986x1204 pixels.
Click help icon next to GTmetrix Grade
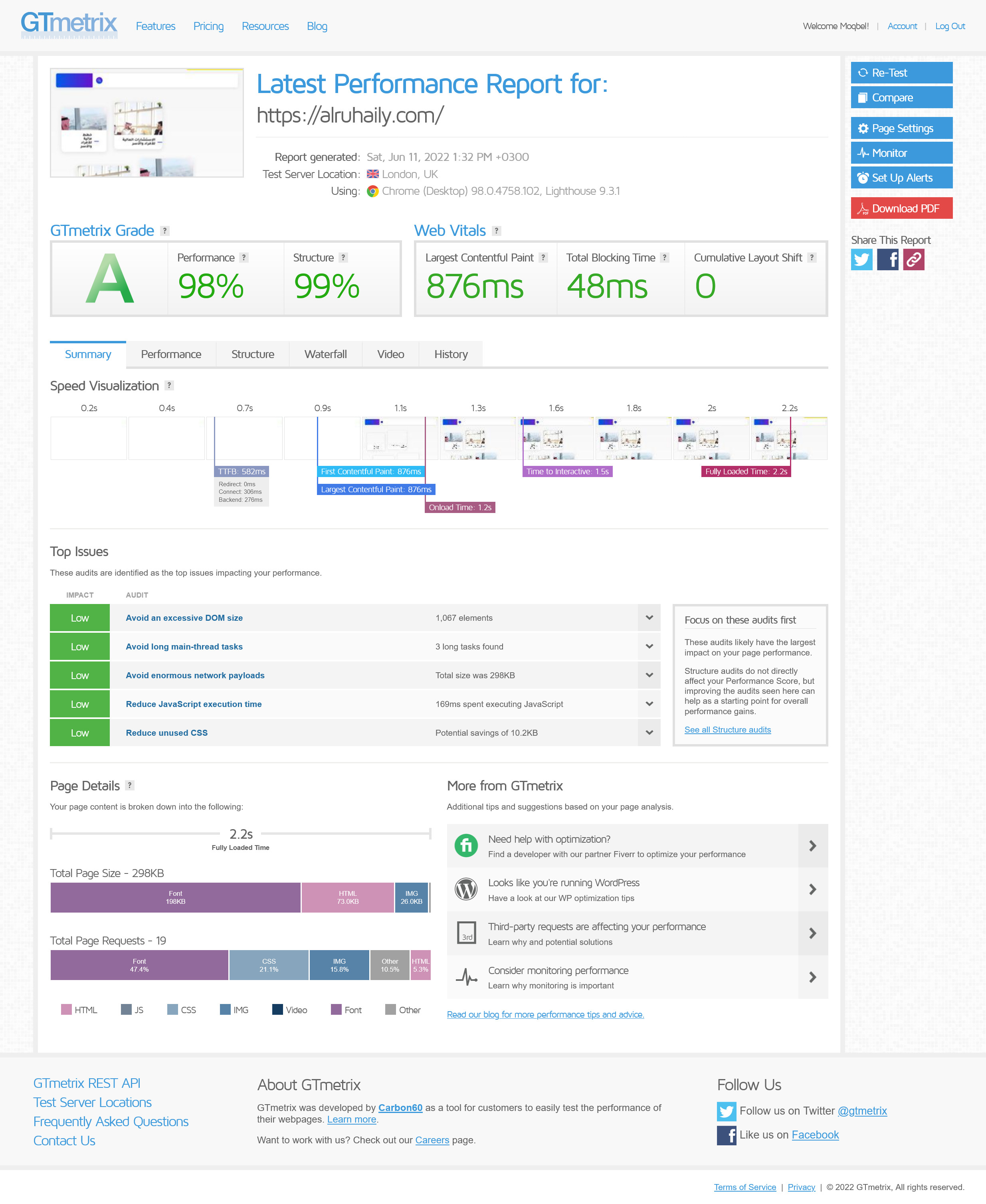coord(165,231)
